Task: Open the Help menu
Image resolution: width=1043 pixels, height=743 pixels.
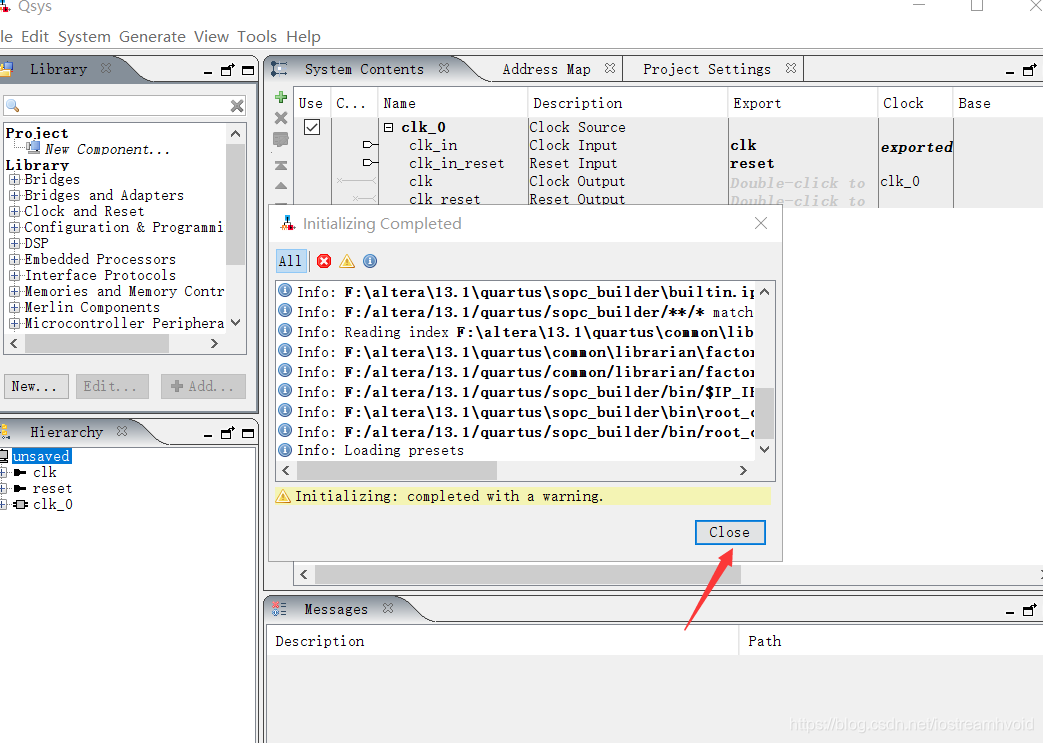Action: click(x=303, y=37)
